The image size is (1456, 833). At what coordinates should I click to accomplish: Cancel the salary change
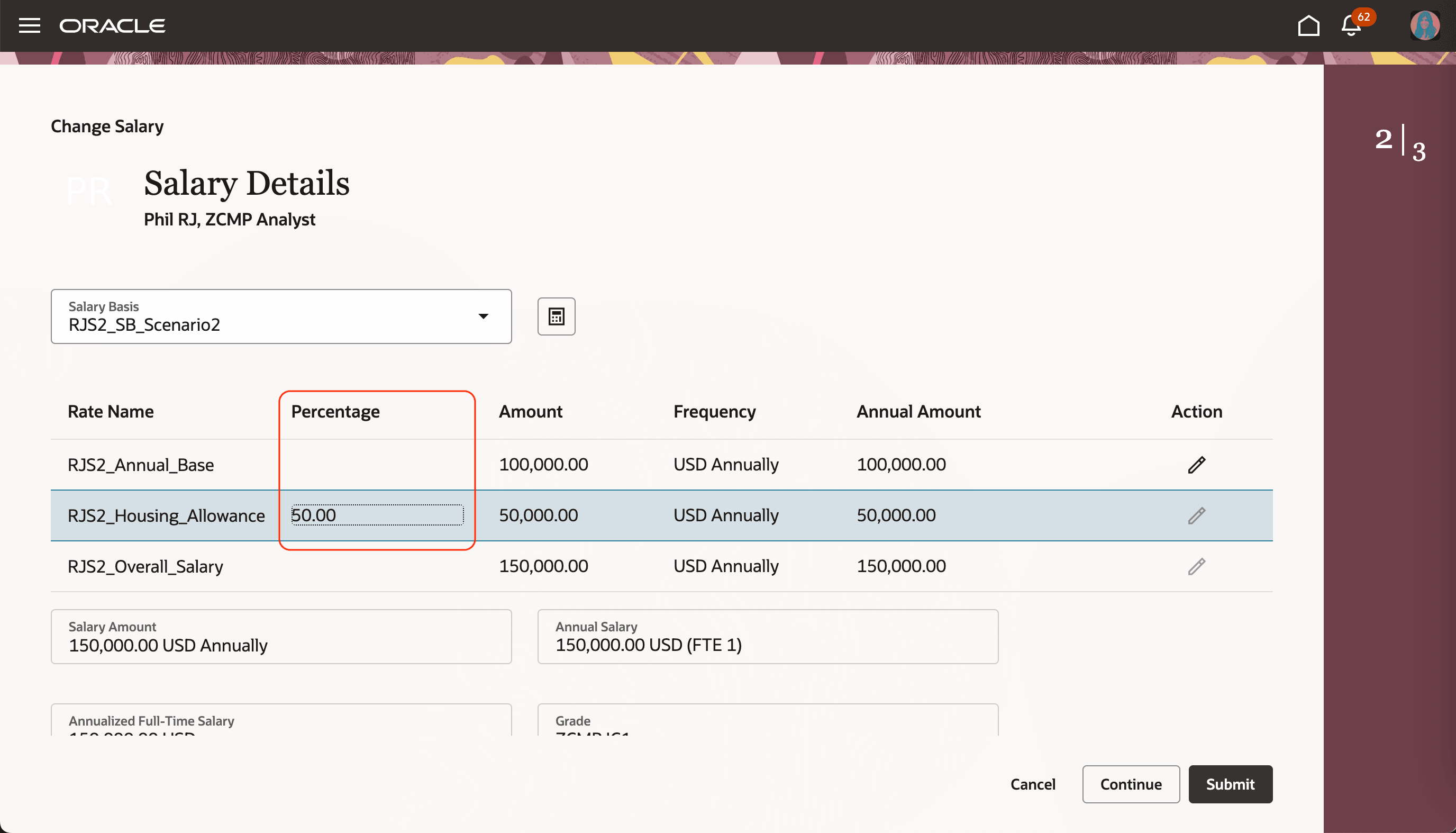pos(1033,784)
